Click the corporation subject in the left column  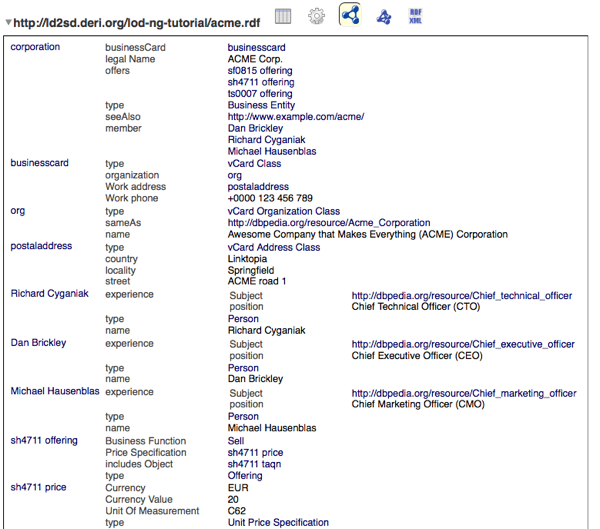coord(35,47)
